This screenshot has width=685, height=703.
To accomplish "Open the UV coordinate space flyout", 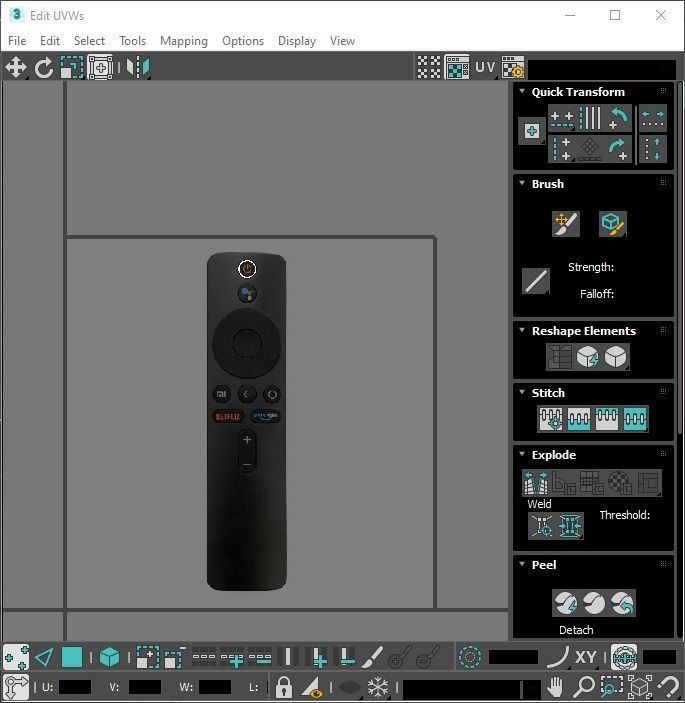I will [486, 67].
